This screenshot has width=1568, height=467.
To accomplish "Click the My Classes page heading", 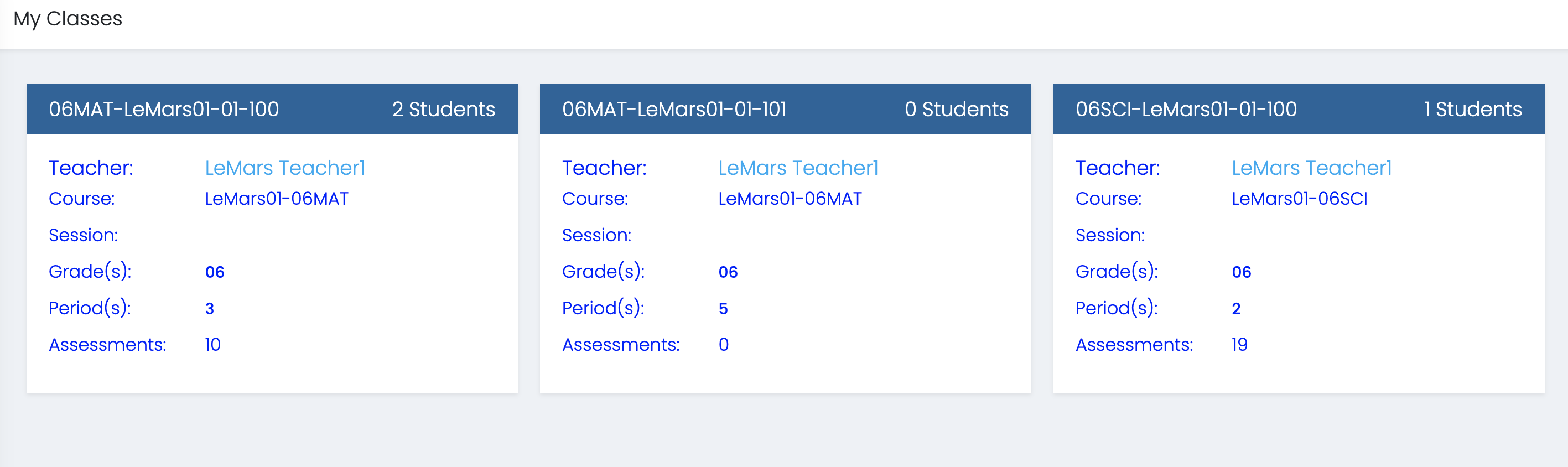I will (x=68, y=19).
